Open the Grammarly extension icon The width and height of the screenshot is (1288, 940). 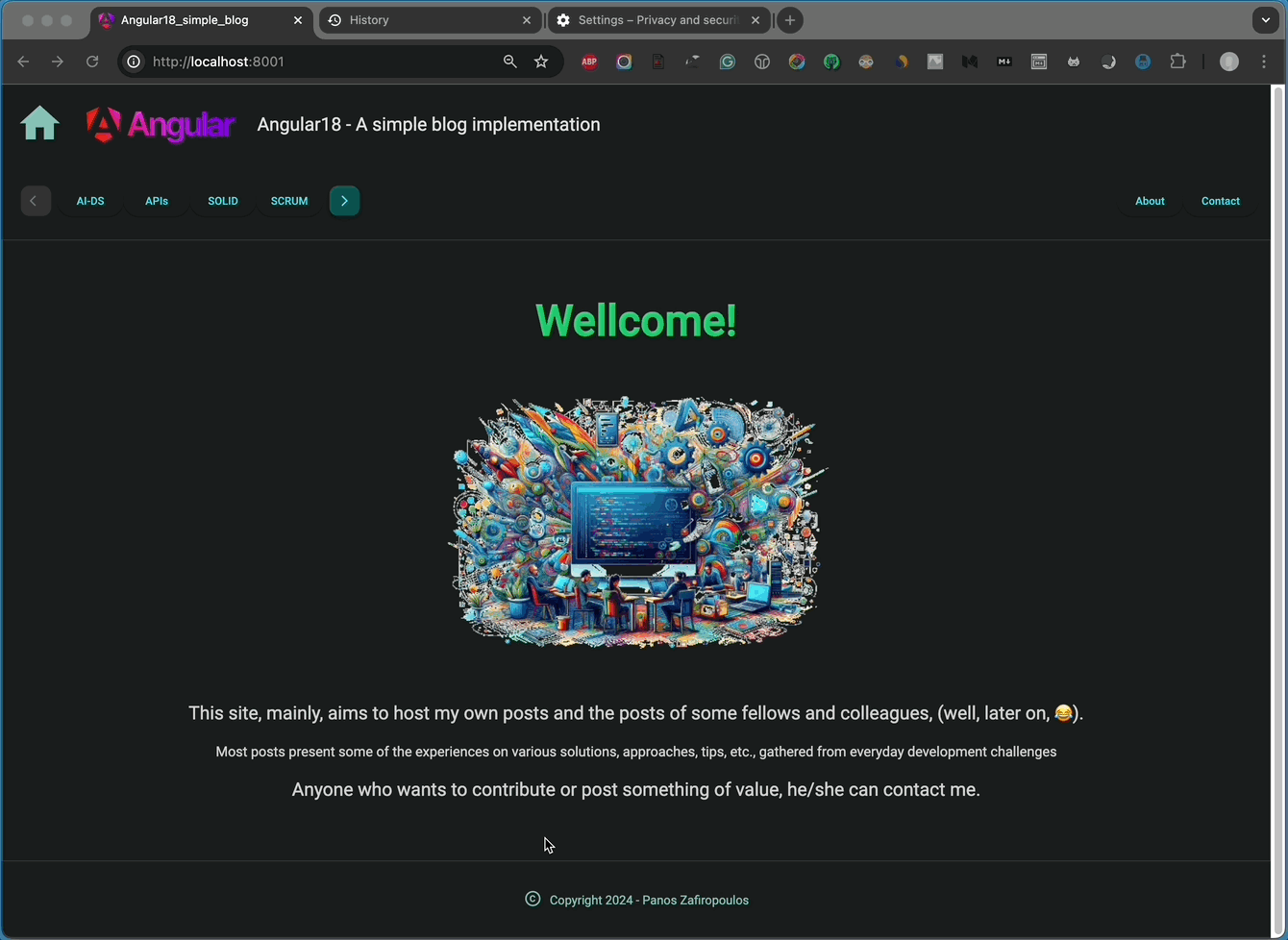pos(728,62)
